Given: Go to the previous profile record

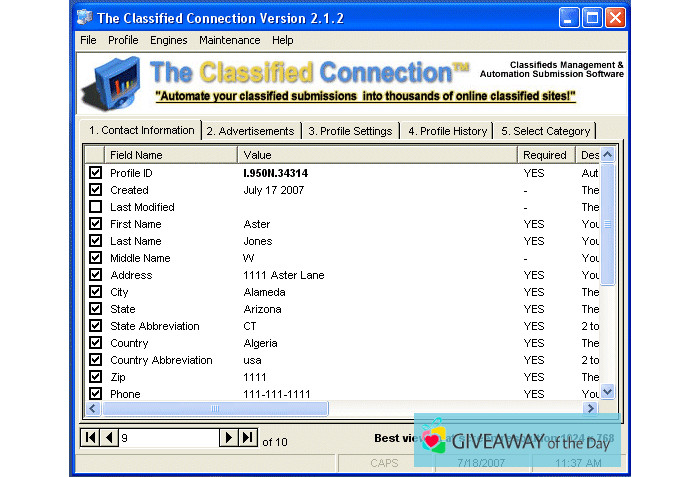Looking at the screenshot, I should [x=109, y=438].
